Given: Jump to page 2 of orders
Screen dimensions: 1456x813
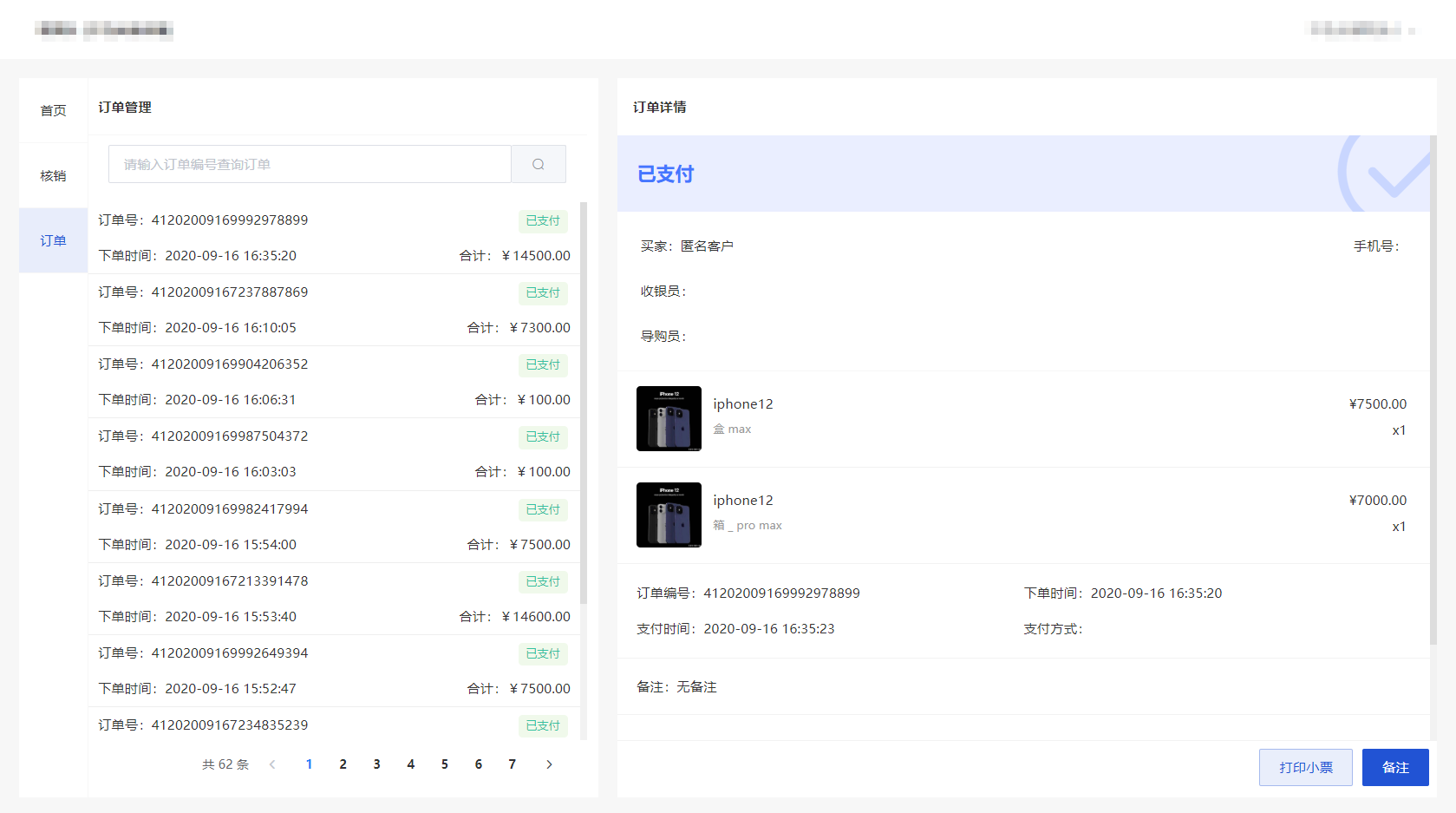Looking at the screenshot, I should [343, 764].
